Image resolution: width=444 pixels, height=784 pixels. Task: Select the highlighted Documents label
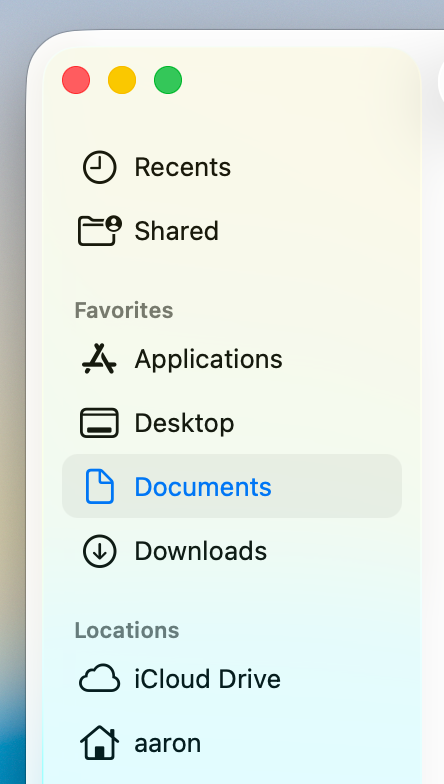tap(203, 486)
